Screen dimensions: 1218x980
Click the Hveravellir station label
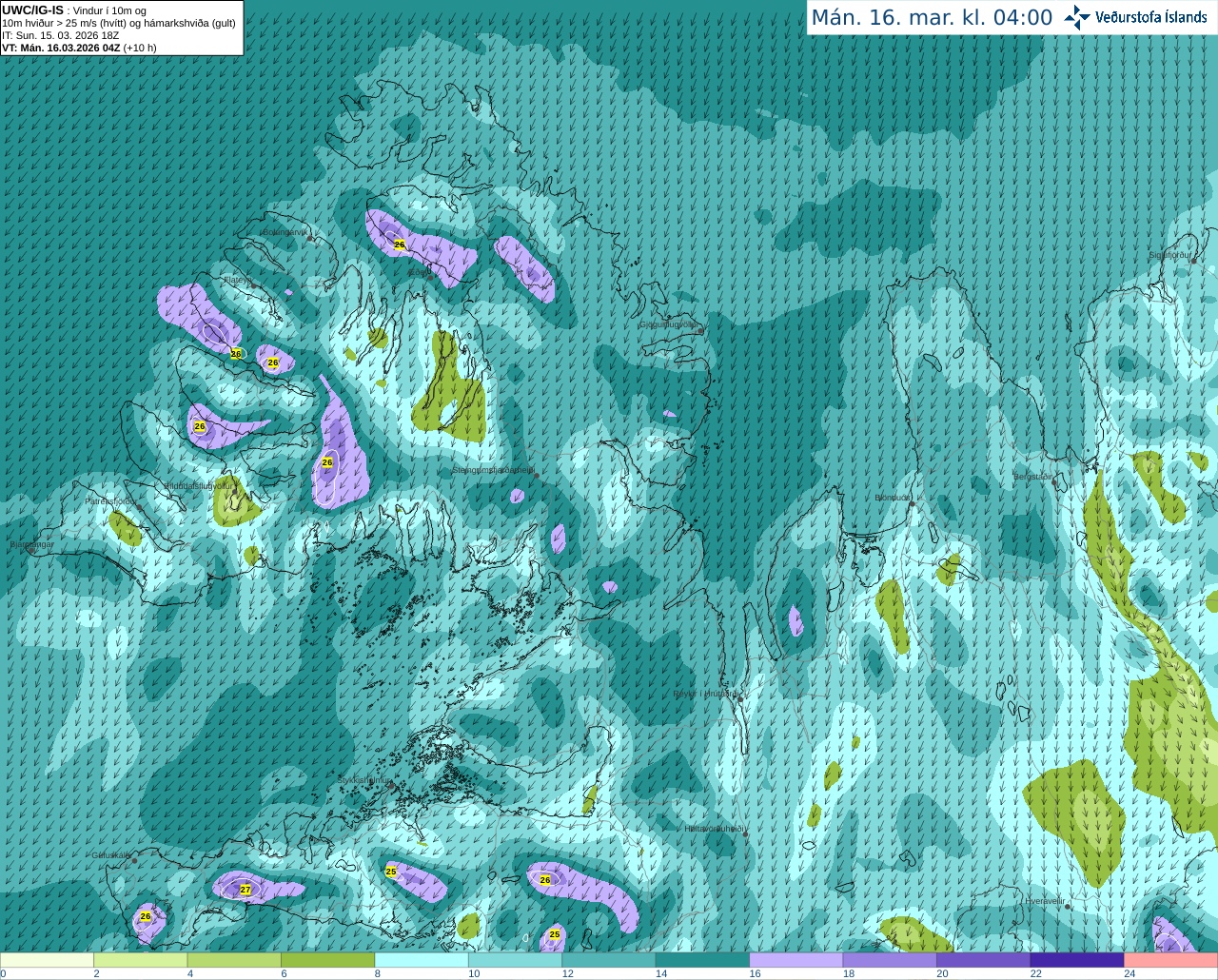point(1045,900)
